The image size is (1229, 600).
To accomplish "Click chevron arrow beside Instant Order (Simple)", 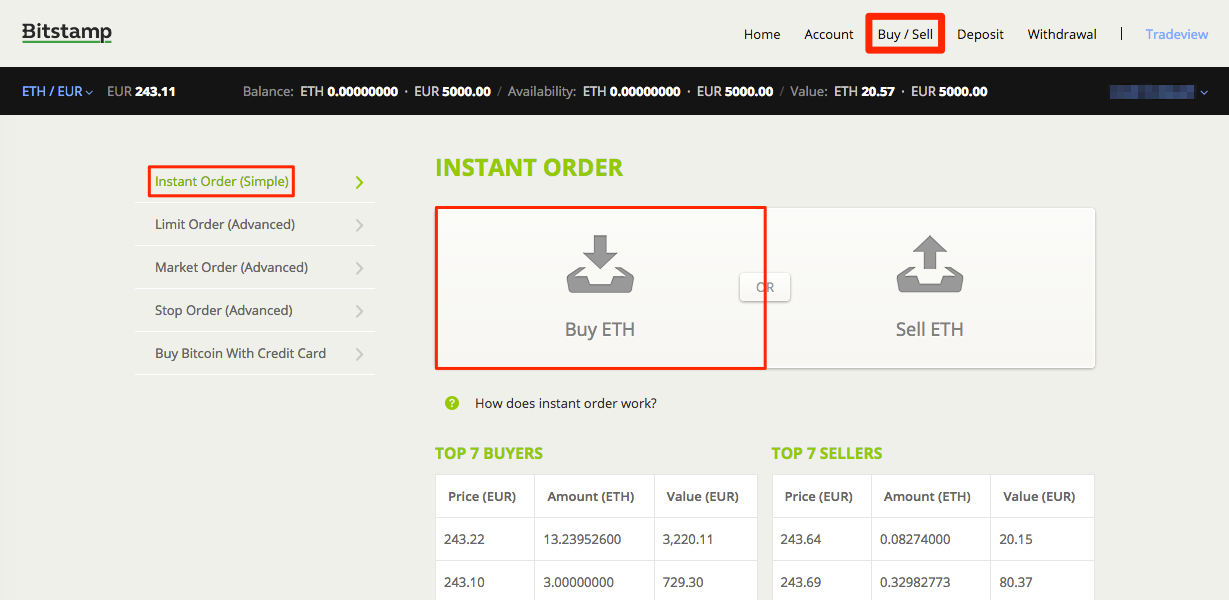I will click(x=359, y=182).
